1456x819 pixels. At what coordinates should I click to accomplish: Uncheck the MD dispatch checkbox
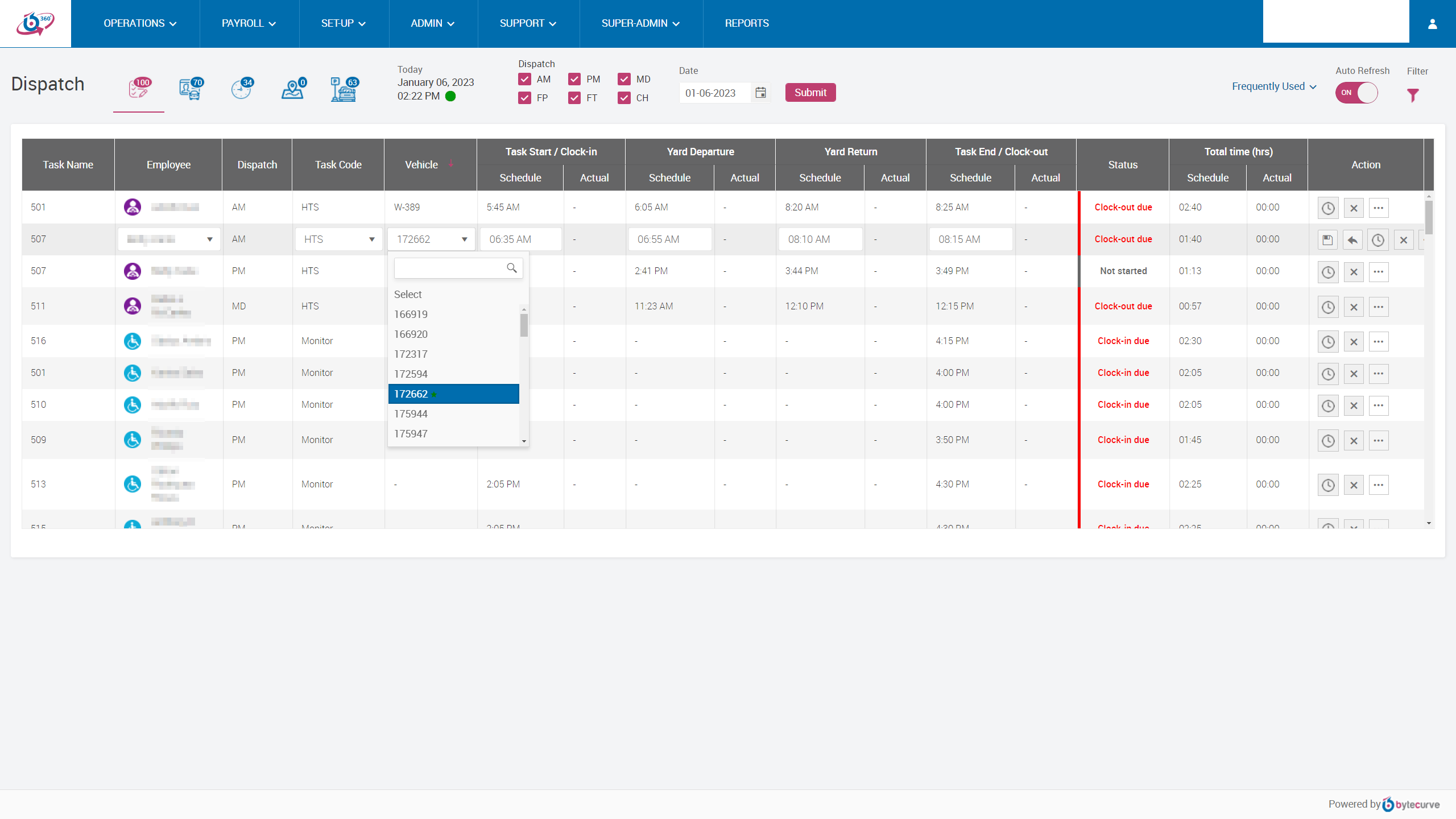[624, 79]
